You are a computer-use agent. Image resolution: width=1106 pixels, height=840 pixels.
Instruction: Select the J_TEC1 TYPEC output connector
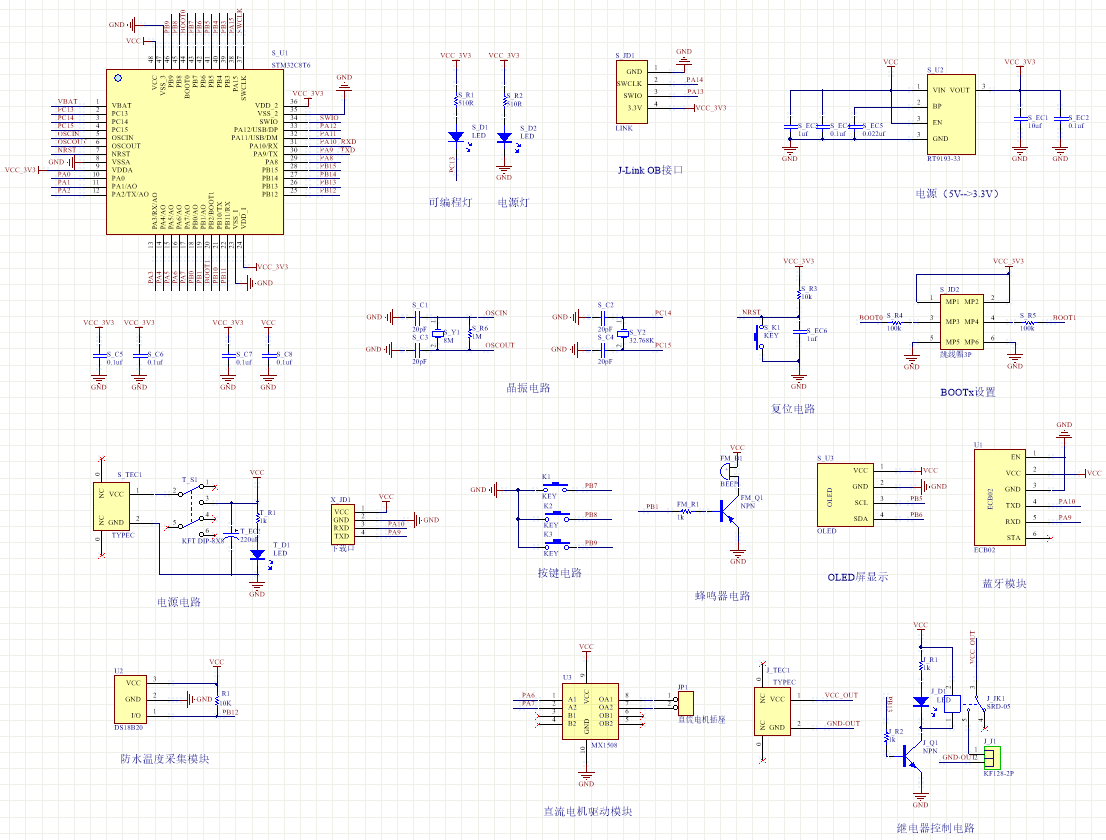click(772, 712)
